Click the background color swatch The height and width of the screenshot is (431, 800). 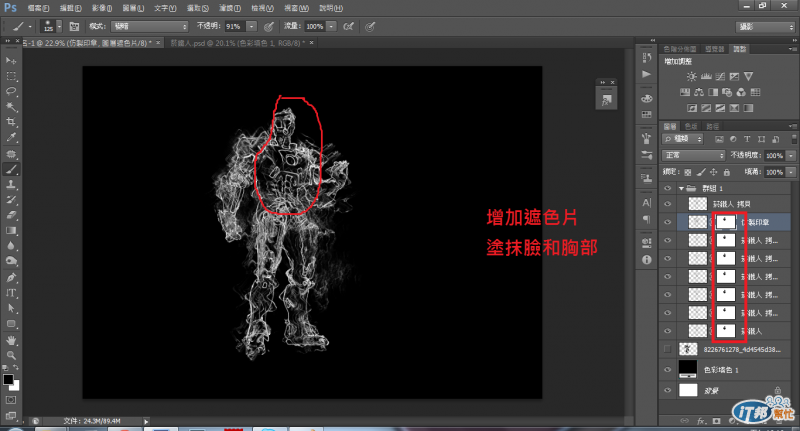pos(15,386)
